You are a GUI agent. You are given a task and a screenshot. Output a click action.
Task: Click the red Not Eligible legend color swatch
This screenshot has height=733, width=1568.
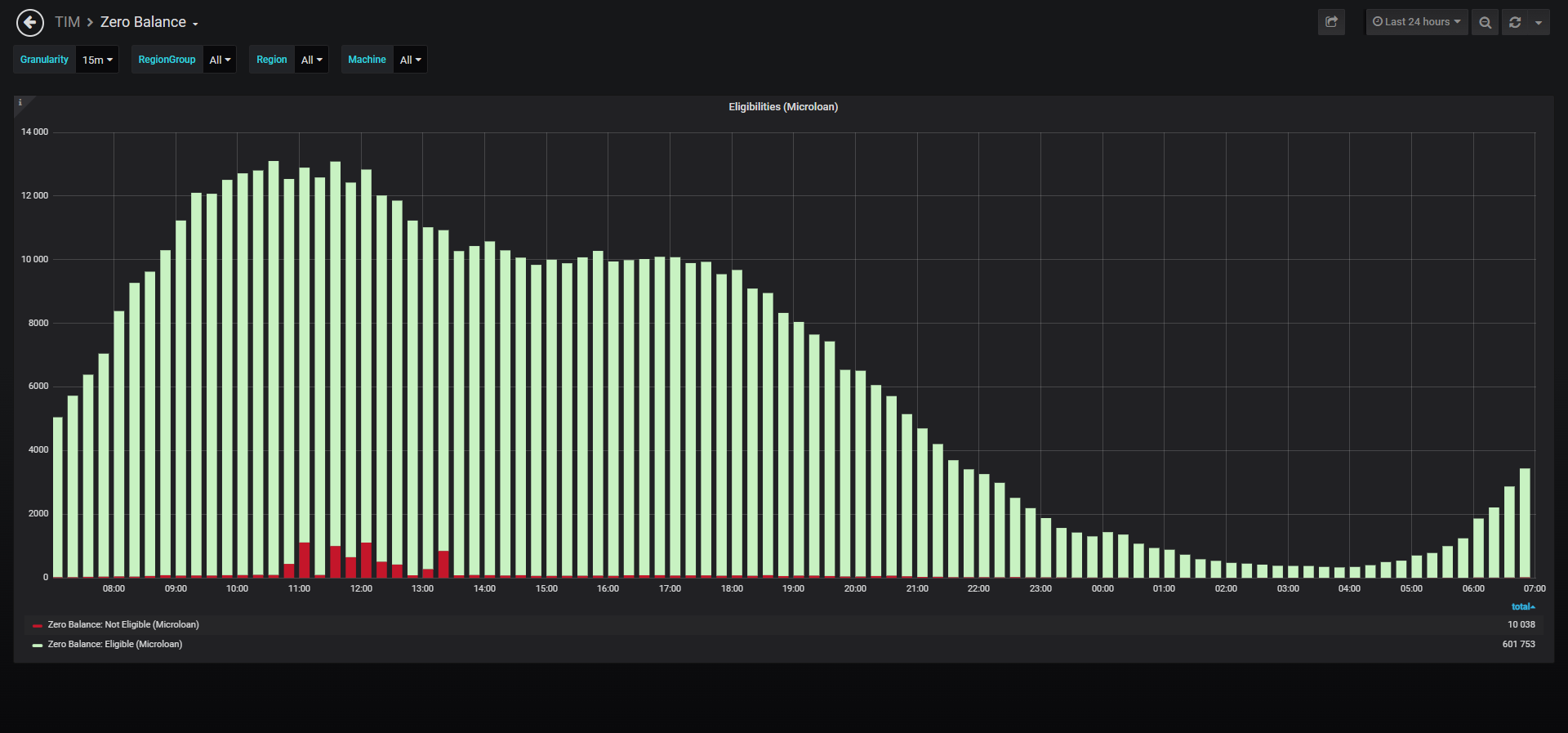pos(38,625)
